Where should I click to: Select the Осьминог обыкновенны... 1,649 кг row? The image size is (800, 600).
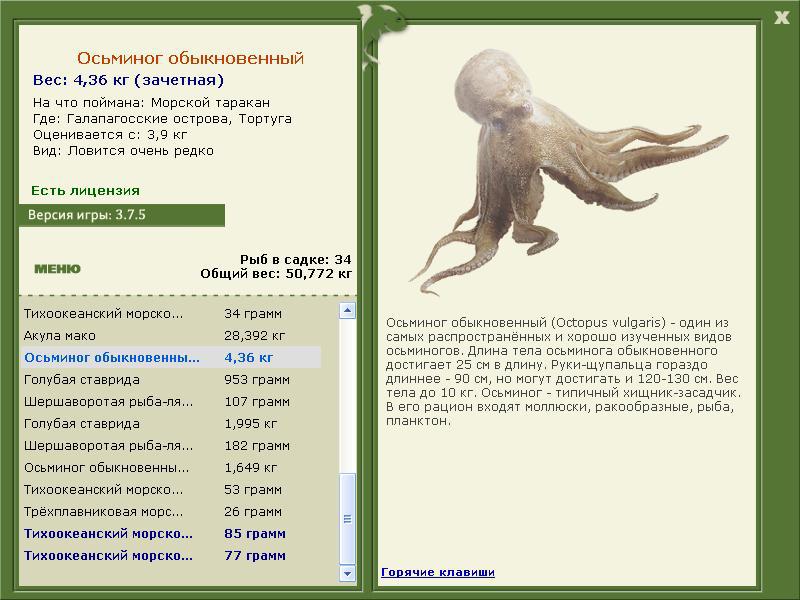pyautogui.click(x=171, y=467)
